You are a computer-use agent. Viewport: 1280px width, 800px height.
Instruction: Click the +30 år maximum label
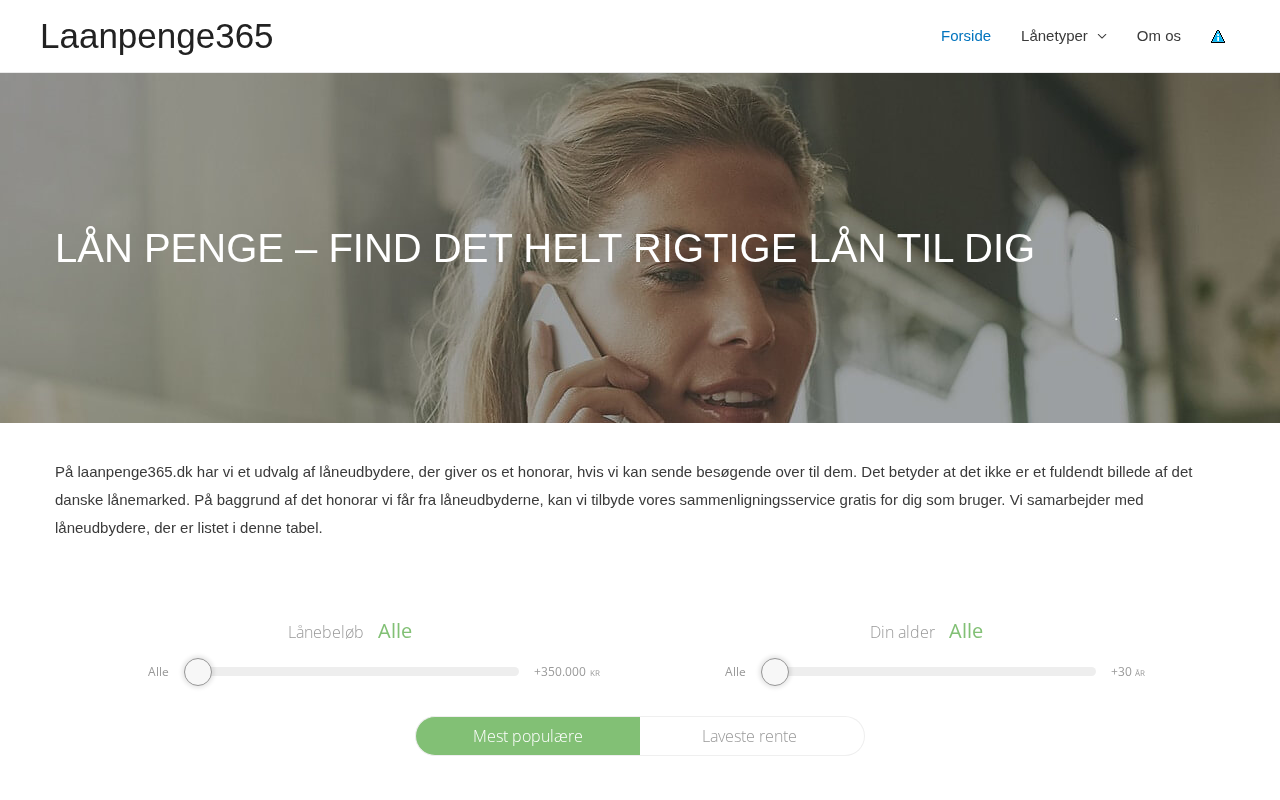tap(1128, 672)
